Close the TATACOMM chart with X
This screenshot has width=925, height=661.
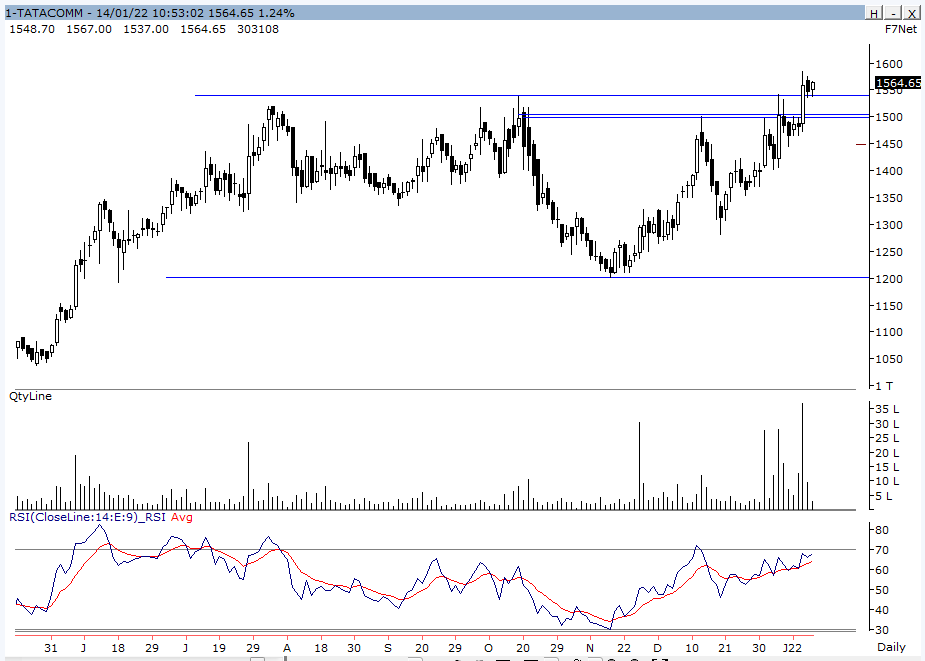click(913, 13)
